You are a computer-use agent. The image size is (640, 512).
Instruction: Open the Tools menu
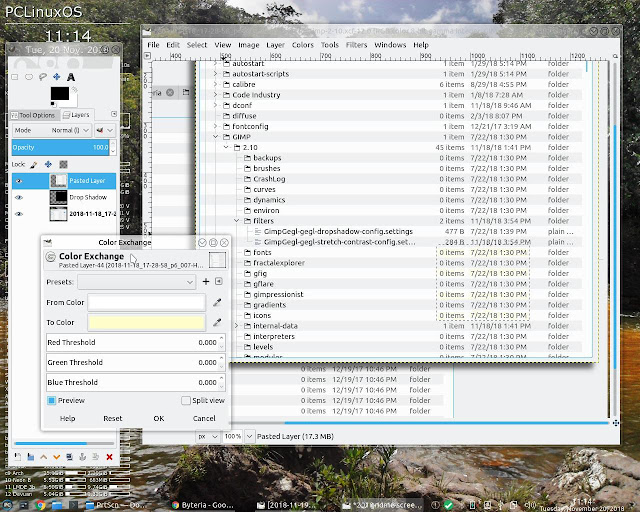tap(329, 45)
